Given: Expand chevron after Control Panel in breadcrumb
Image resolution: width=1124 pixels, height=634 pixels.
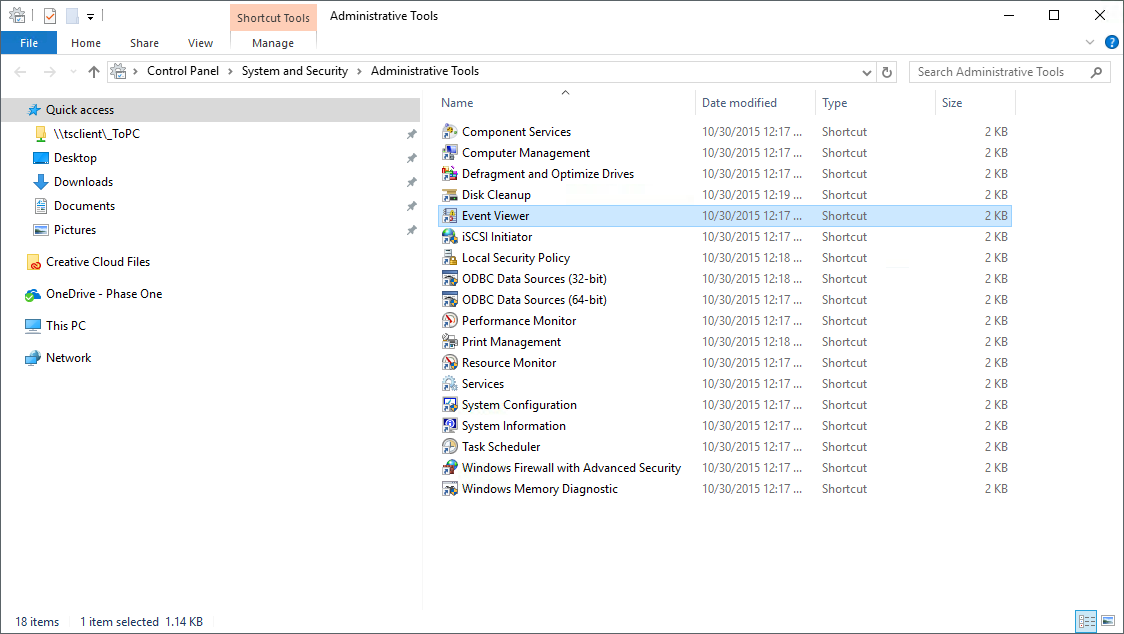Looking at the screenshot, I should tap(230, 72).
